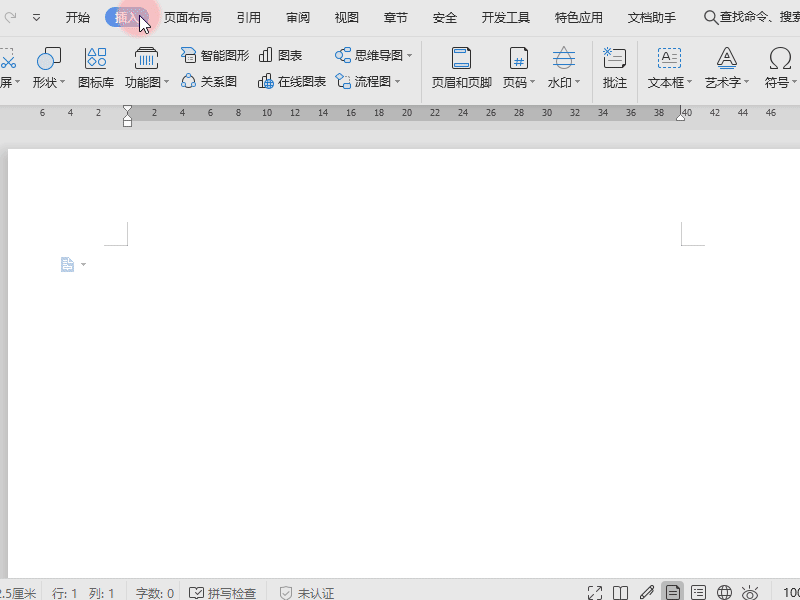Screen dimensions: 800x600
Task: Toggle eye protection mode icon
Action: [x=750, y=592]
